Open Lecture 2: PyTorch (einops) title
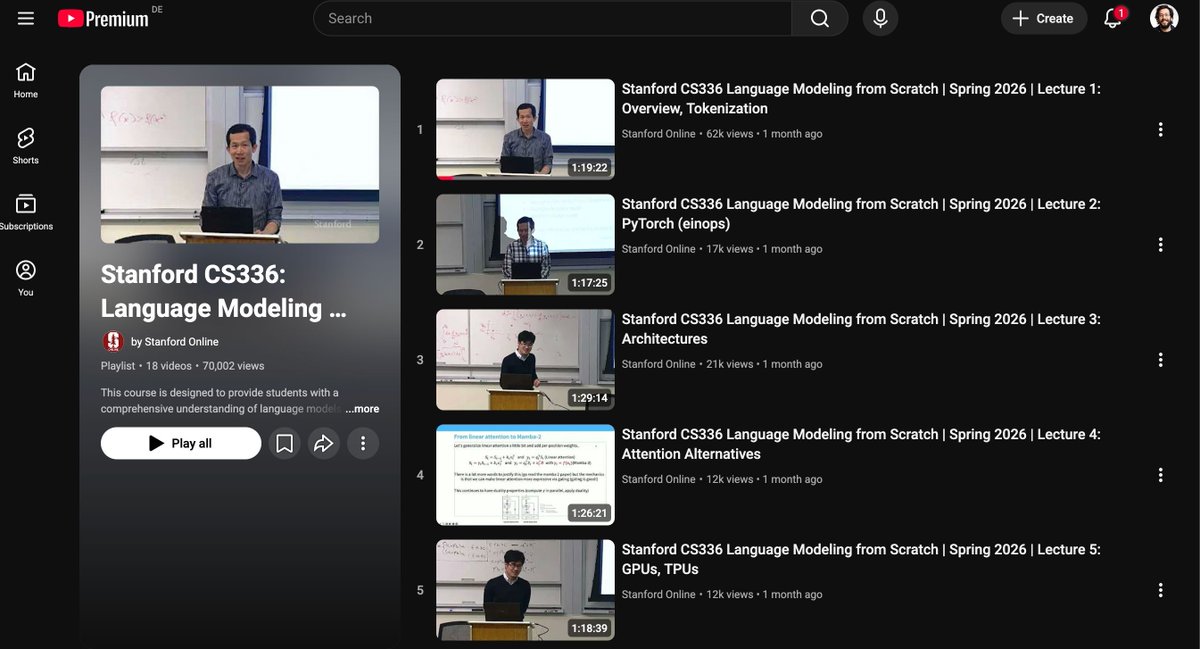 click(x=861, y=214)
